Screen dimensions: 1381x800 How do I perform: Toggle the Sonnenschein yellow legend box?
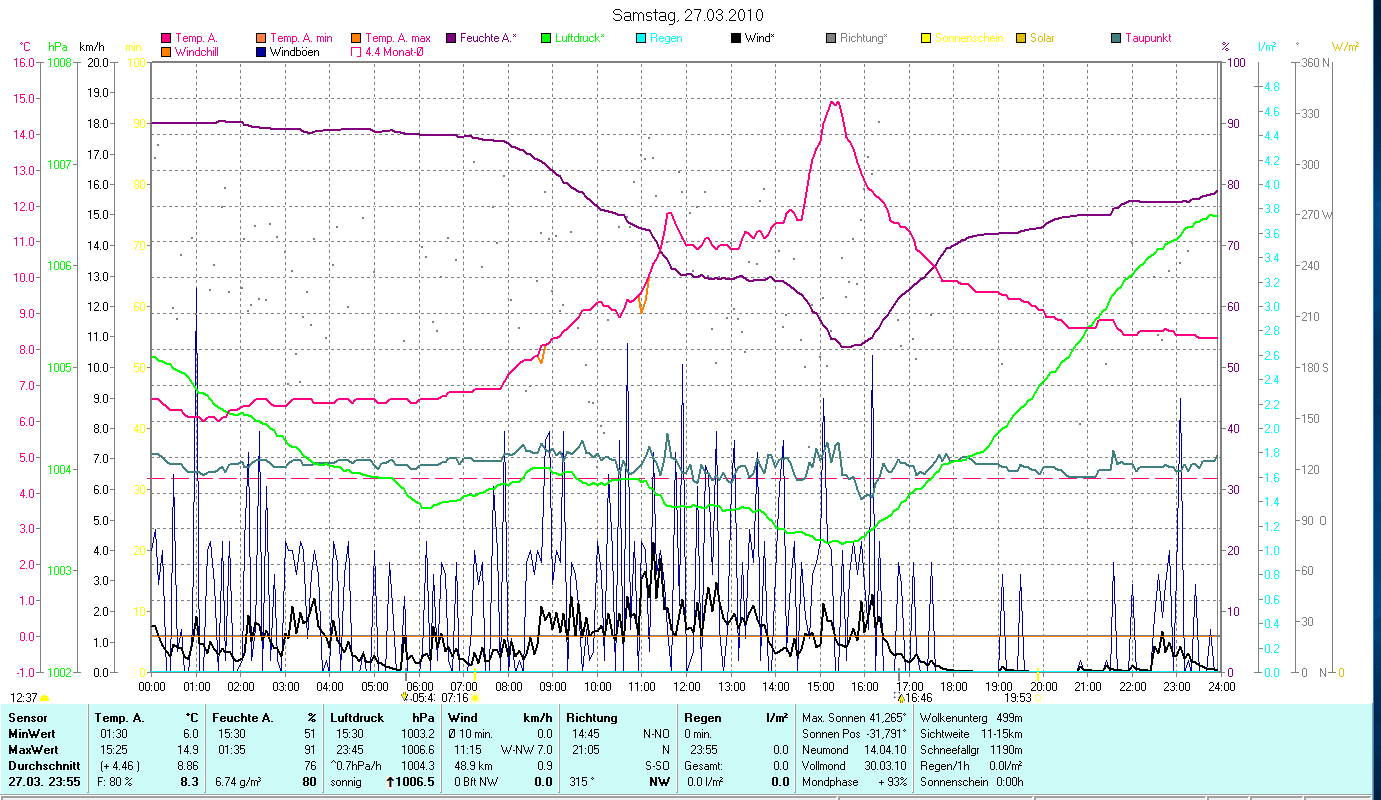point(926,38)
